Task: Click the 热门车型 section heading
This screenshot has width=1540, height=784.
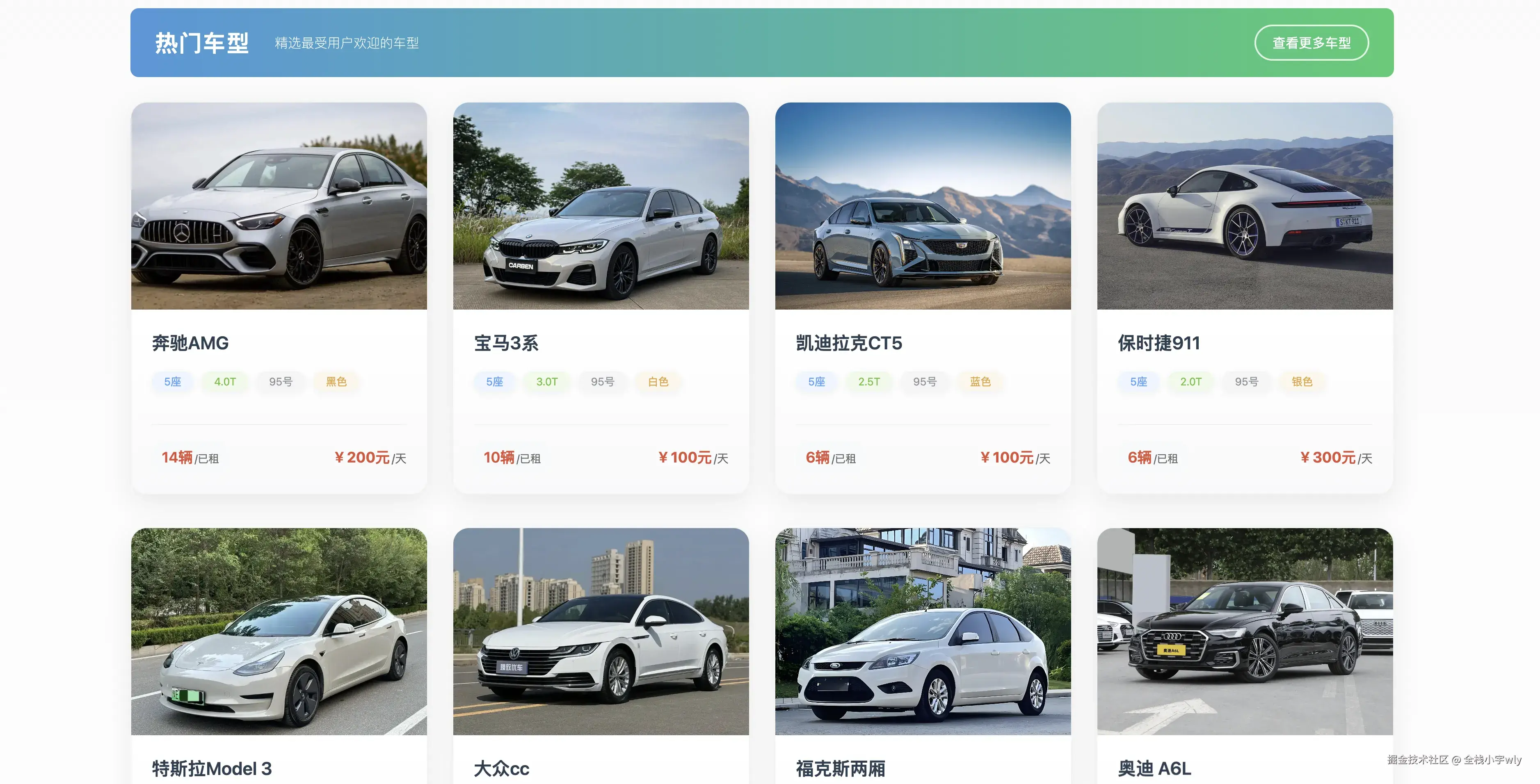Action: [x=202, y=42]
